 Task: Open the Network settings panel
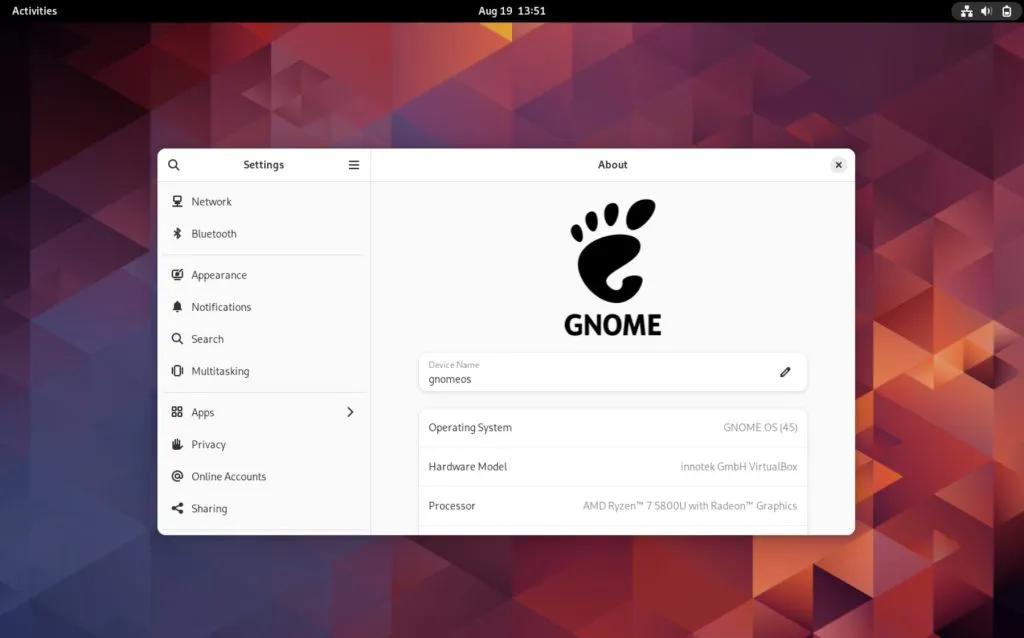coord(264,201)
